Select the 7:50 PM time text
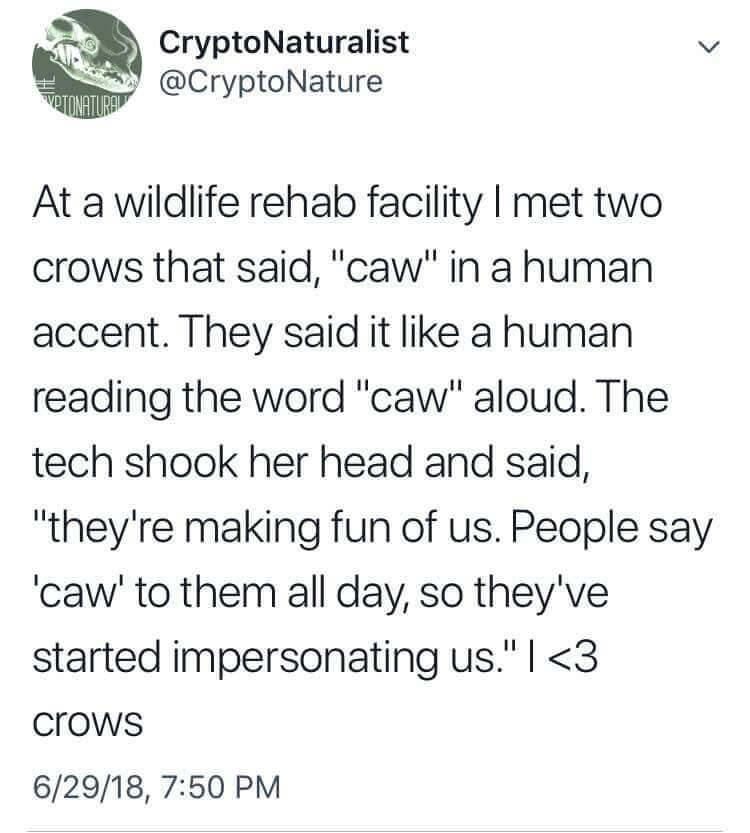Screen dimensions: 750x833 click(219, 787)
